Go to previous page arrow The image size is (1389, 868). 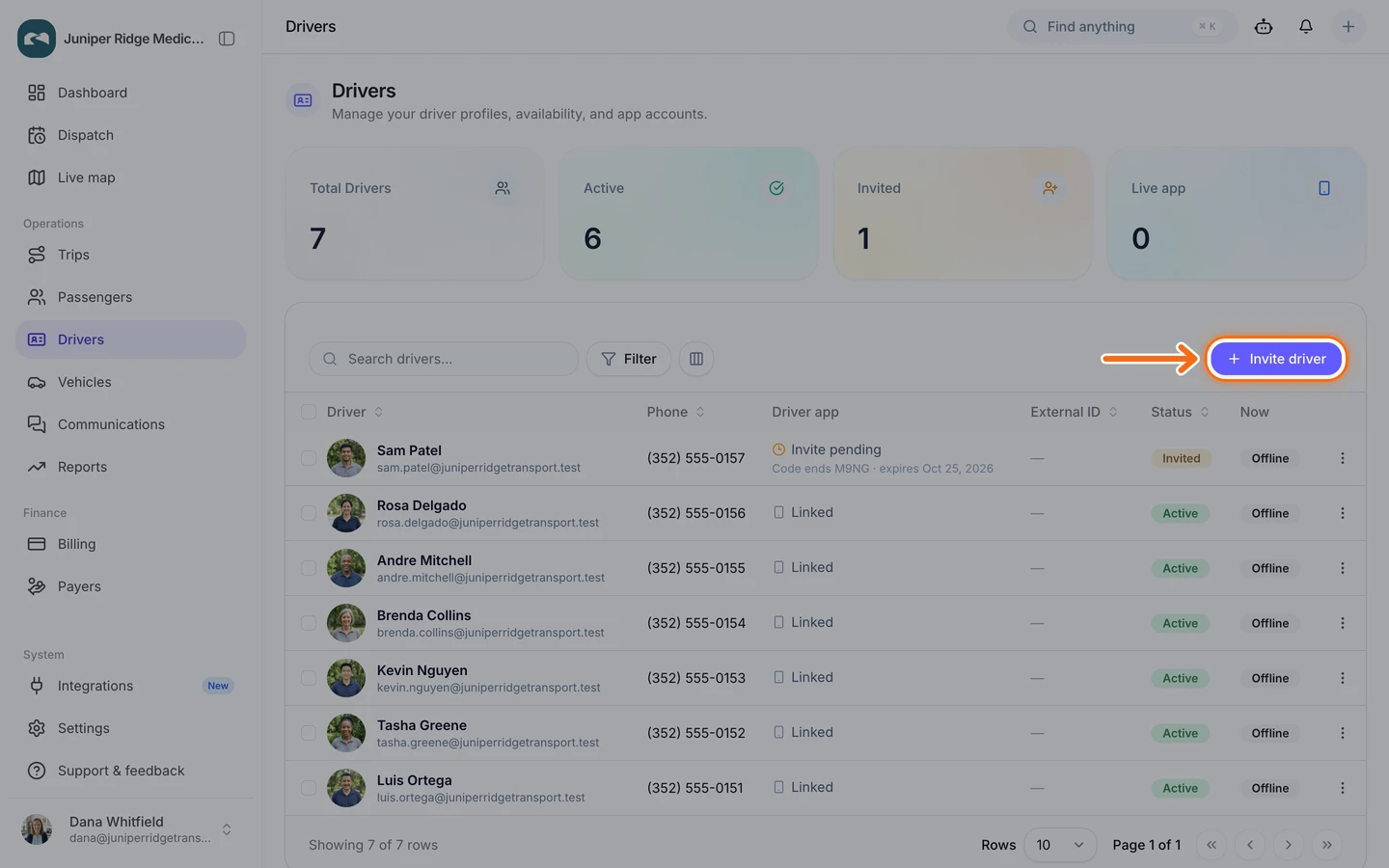(x=1250, y=845)
